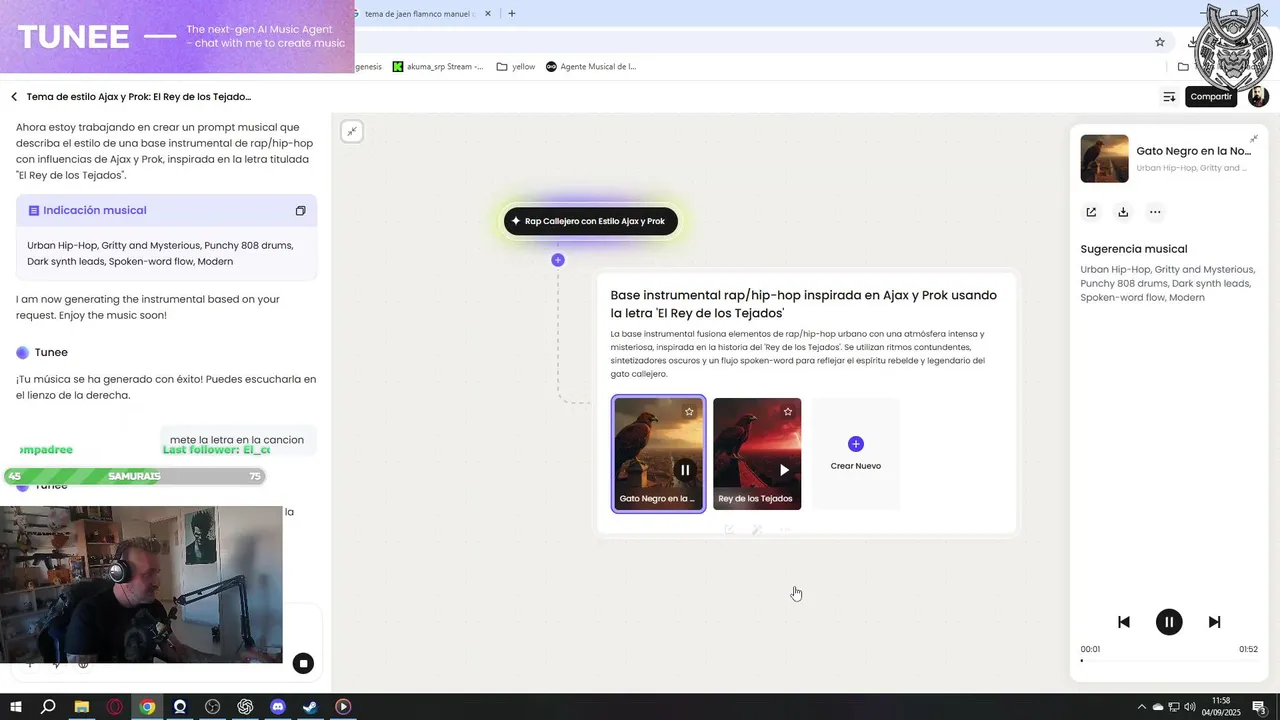Copy the Indicación musical prompt
Viewport: 1280px width, 720px height.
tap(300, 211)
